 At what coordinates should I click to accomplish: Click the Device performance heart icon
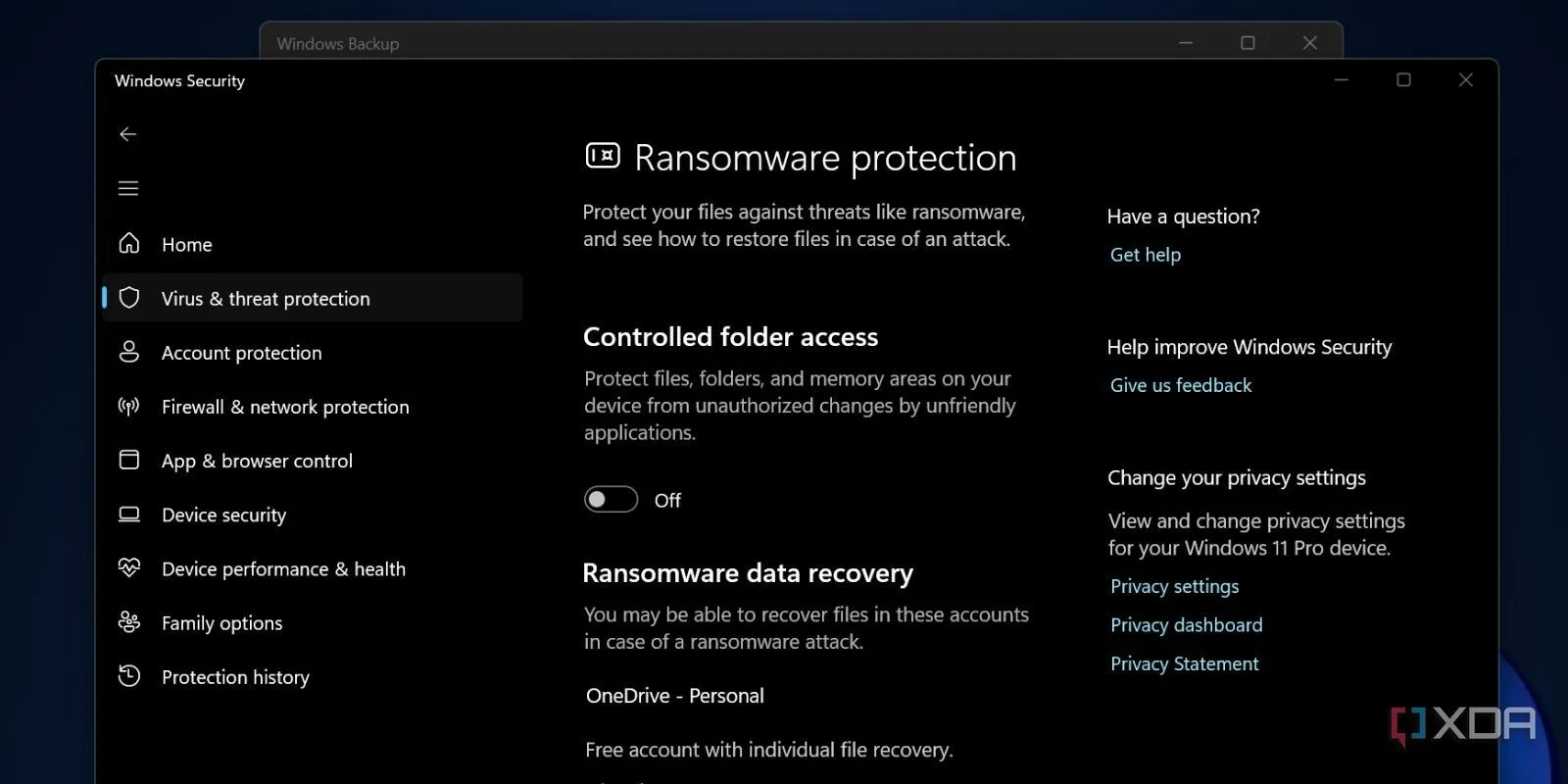129,567
